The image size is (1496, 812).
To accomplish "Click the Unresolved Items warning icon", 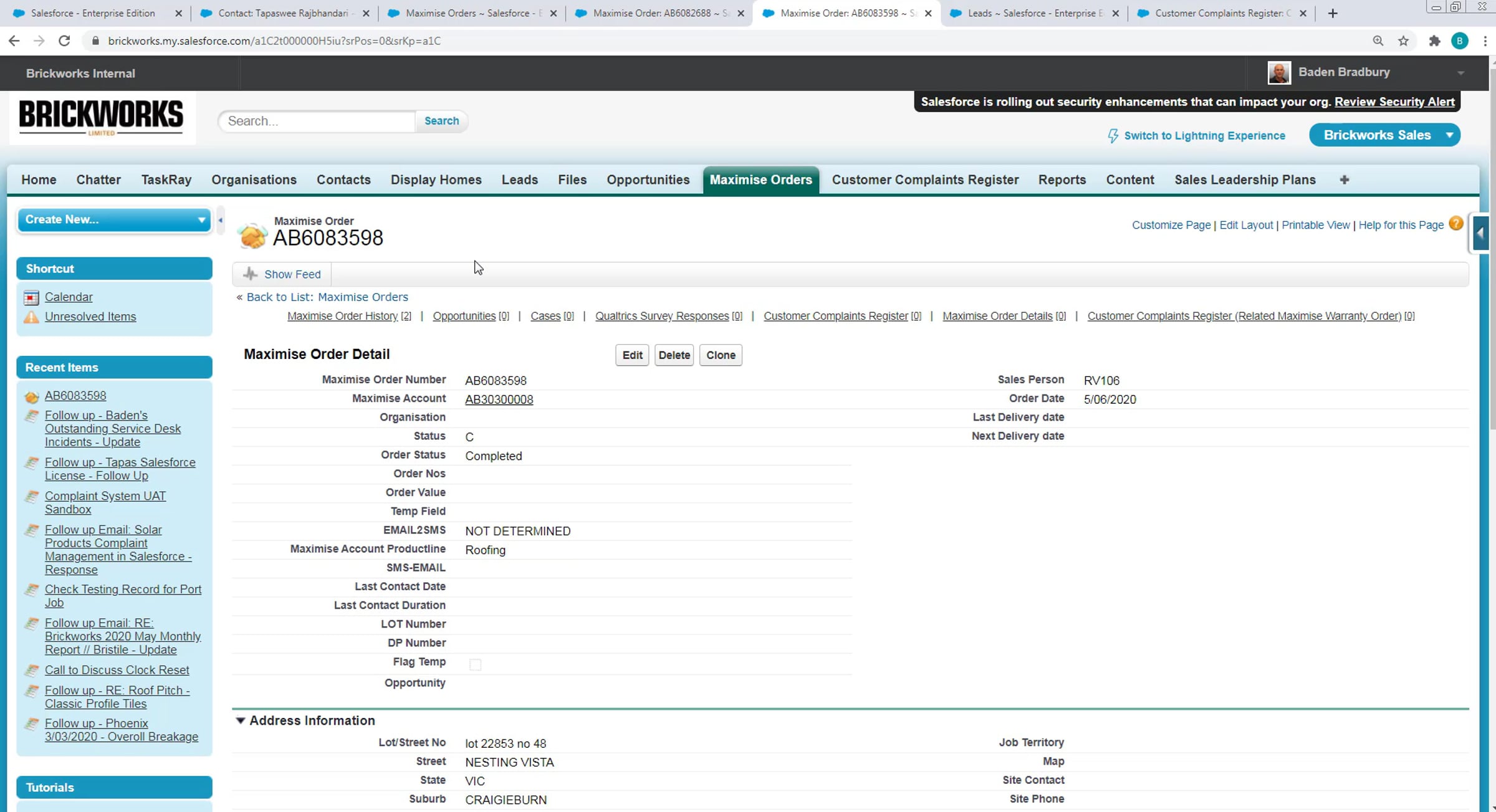I will (x=31, y=317).
